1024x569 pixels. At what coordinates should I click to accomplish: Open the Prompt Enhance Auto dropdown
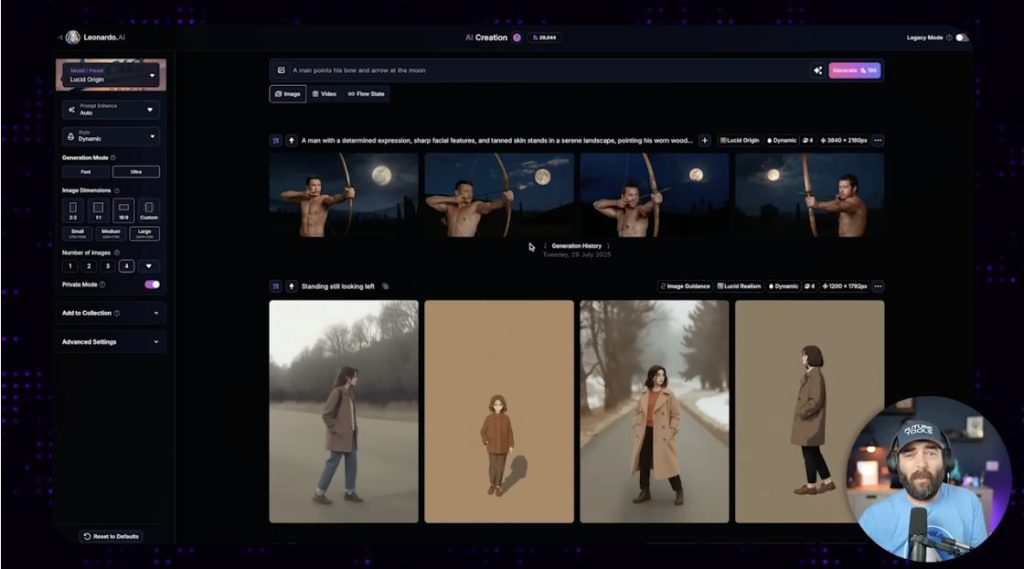(110, 109)
